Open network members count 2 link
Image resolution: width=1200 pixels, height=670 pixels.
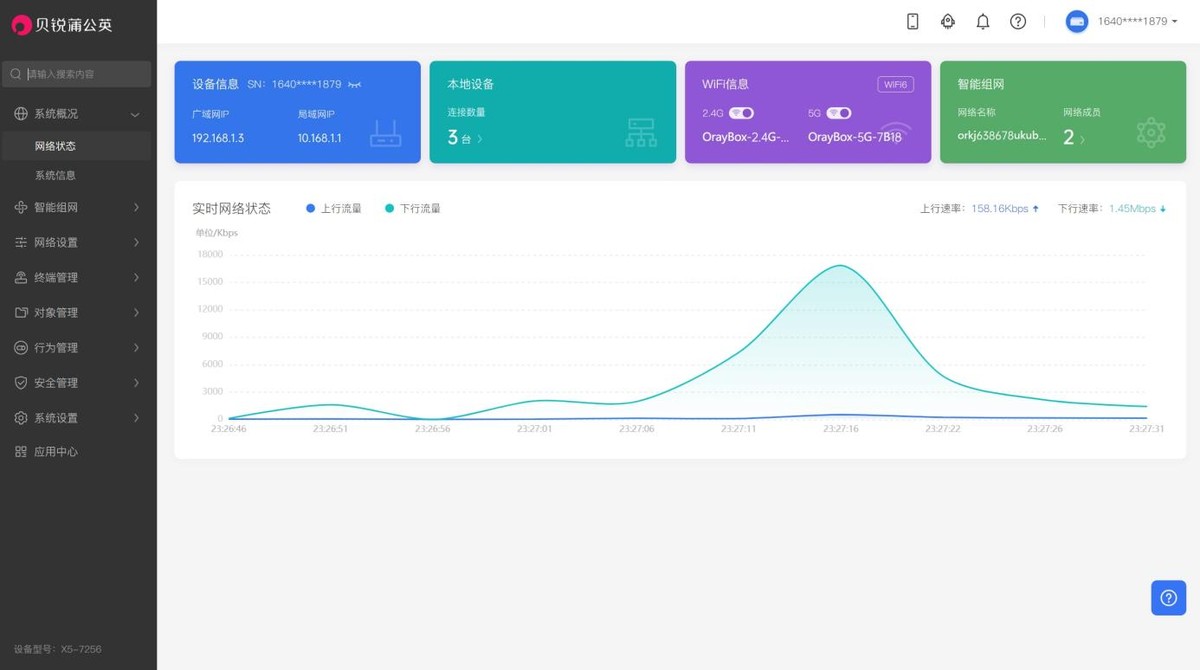1073,138
